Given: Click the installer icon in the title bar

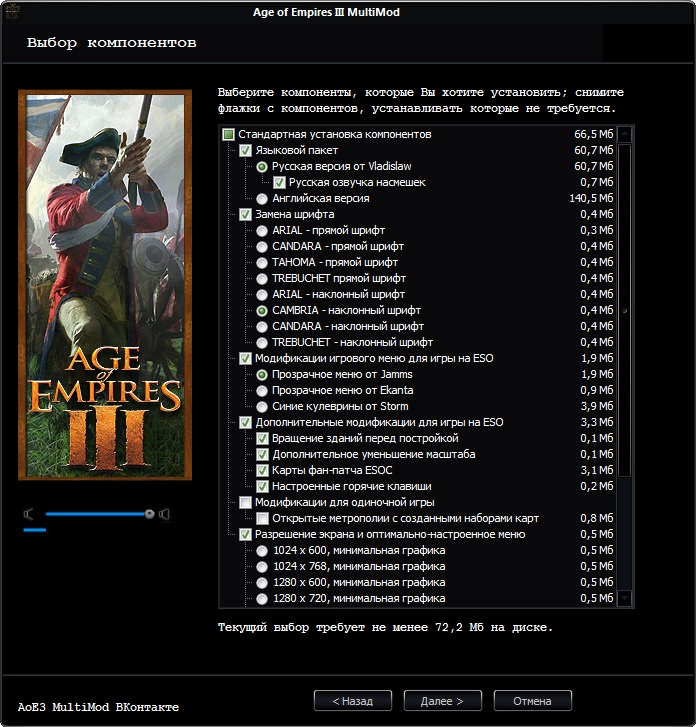Looking at the screenshot, I should 13,12.
